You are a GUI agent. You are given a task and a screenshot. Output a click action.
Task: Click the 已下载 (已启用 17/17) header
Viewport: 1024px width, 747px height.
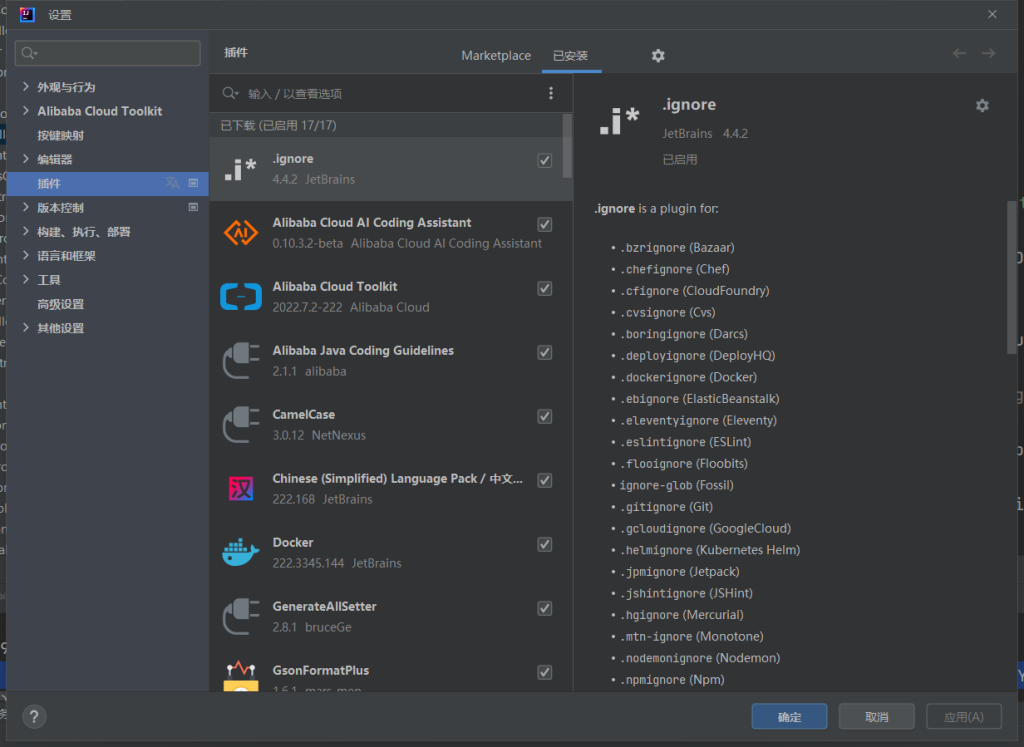[278, 125]
